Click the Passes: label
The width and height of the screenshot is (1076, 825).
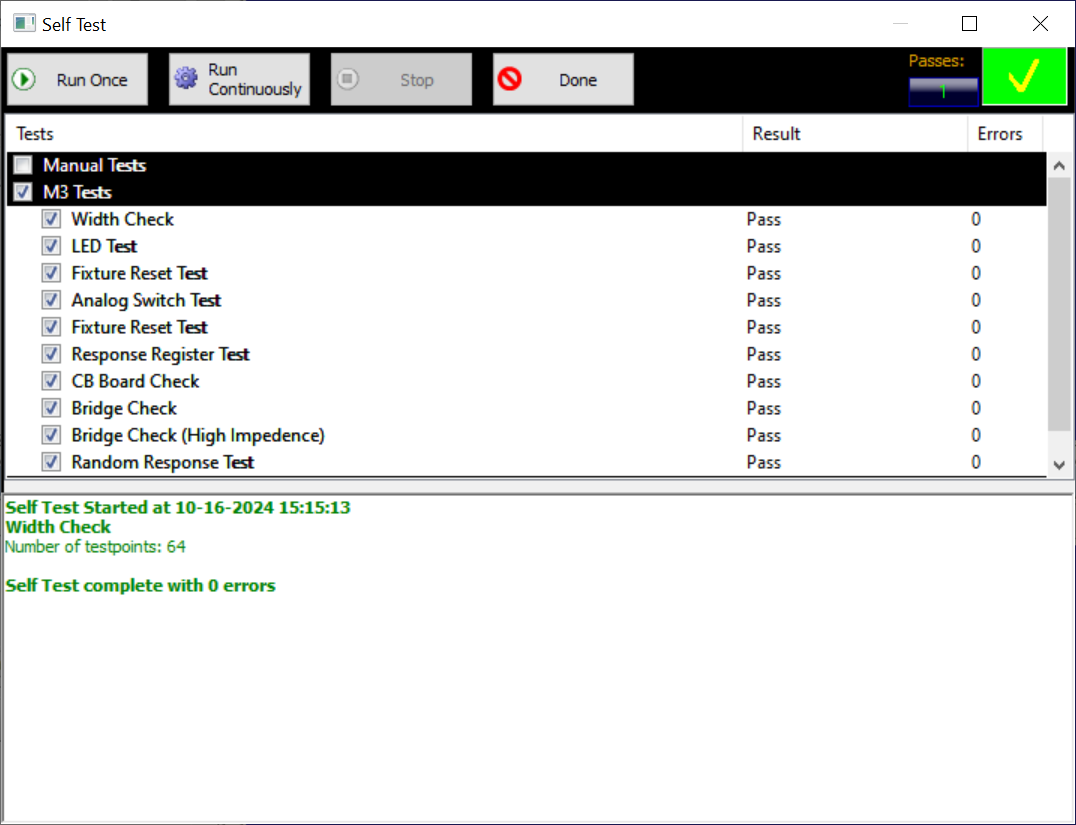point(936,61)
